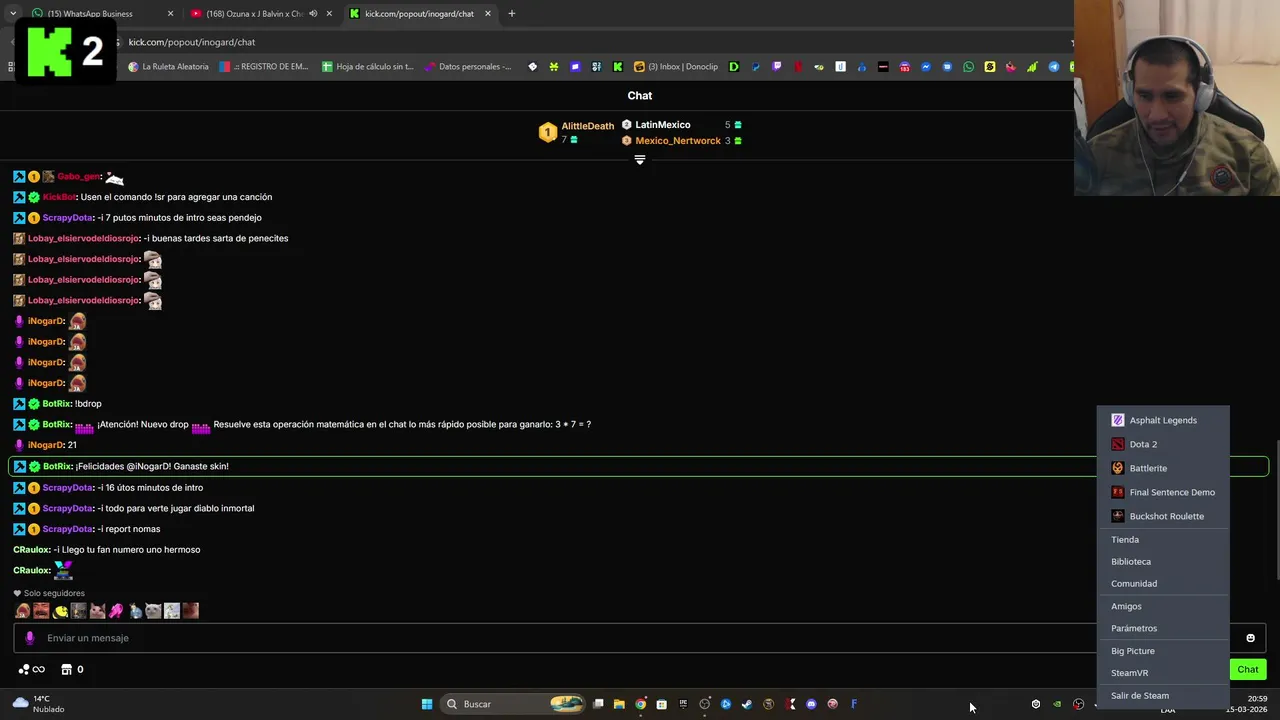Click the Enviar un mensaje input field

[640, 638]
